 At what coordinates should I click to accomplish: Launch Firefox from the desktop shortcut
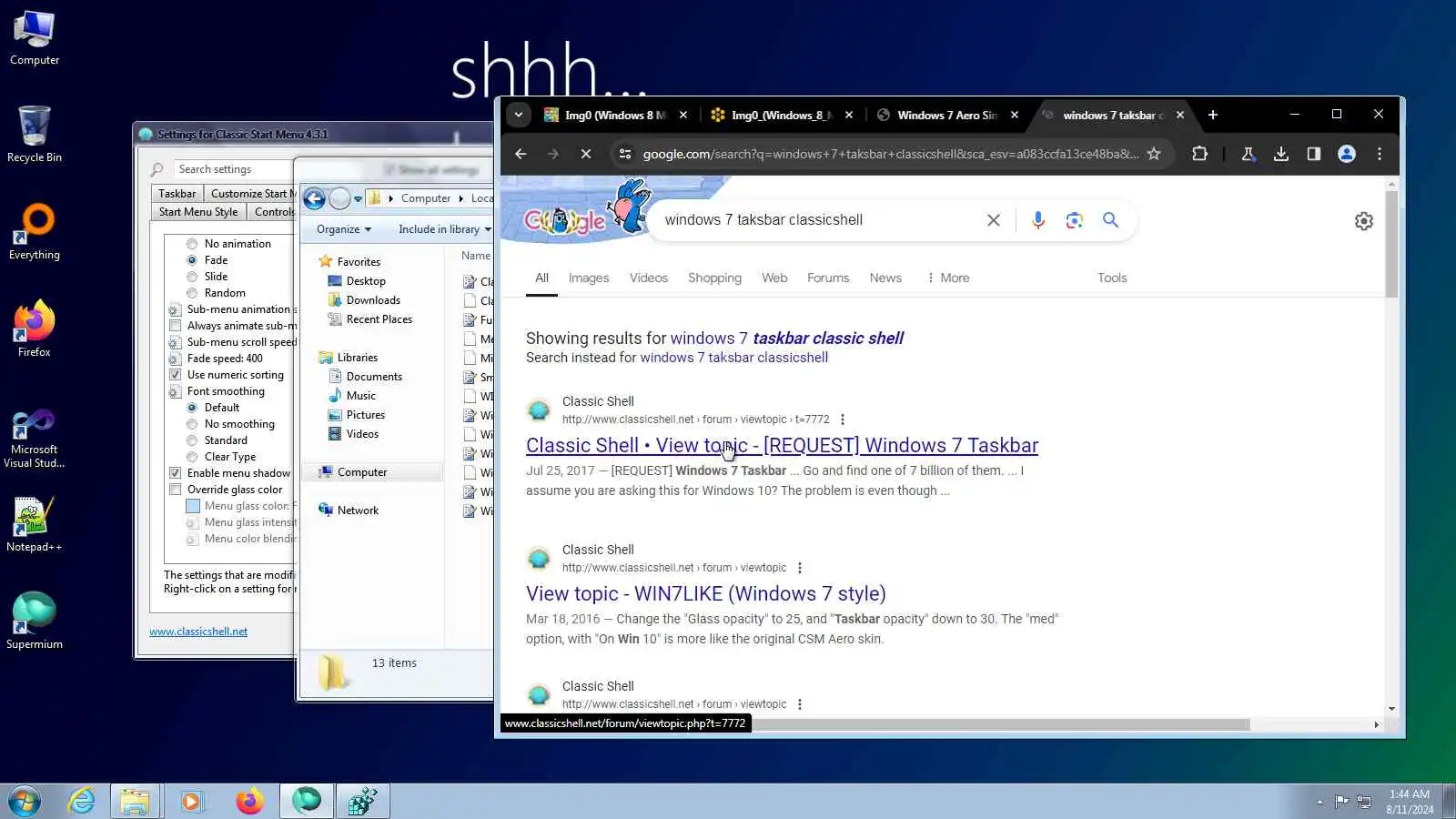coord(35,329)
